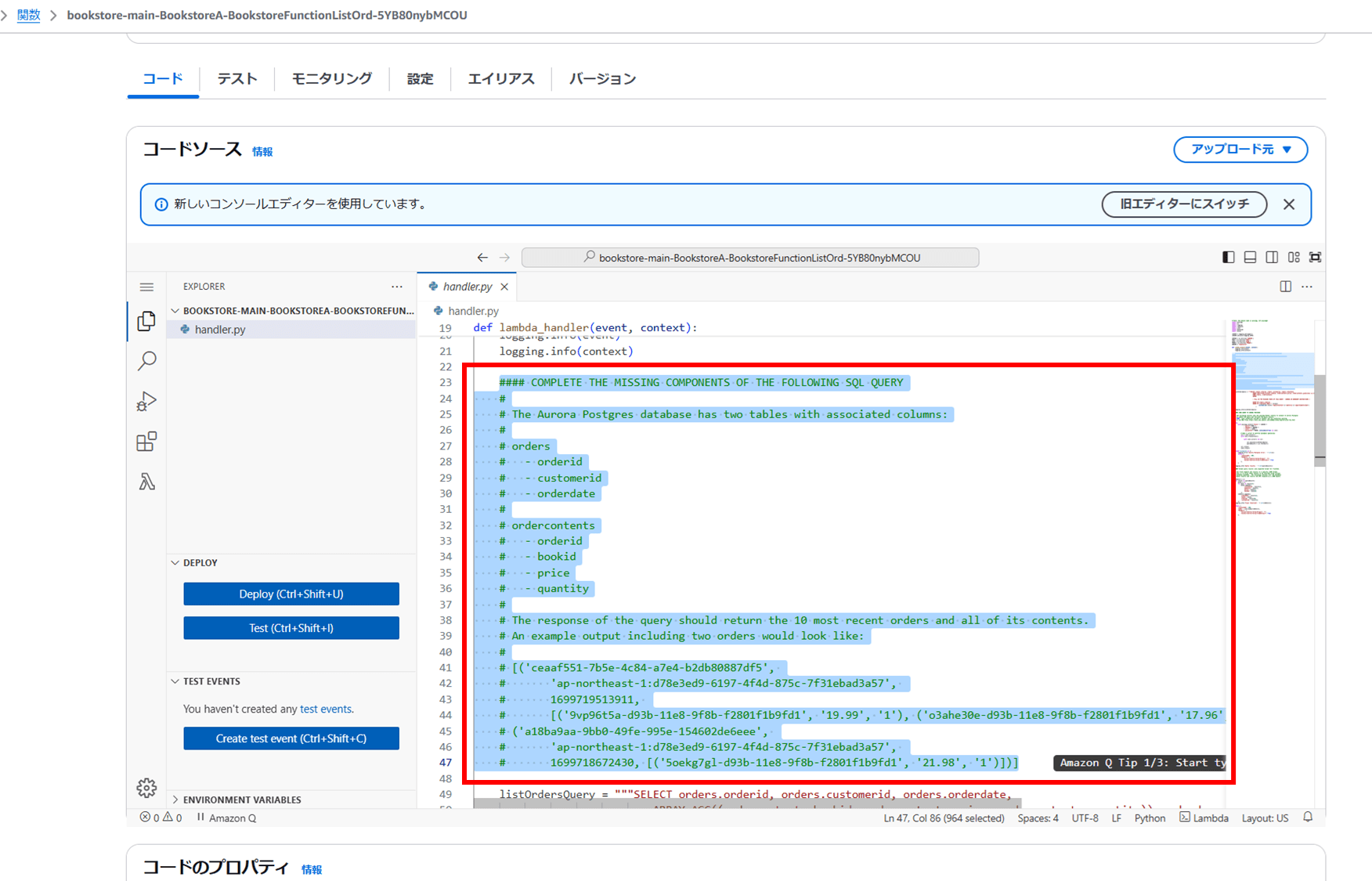Click 旧エディターにスイッチ button

click(x=1184, y=204)
